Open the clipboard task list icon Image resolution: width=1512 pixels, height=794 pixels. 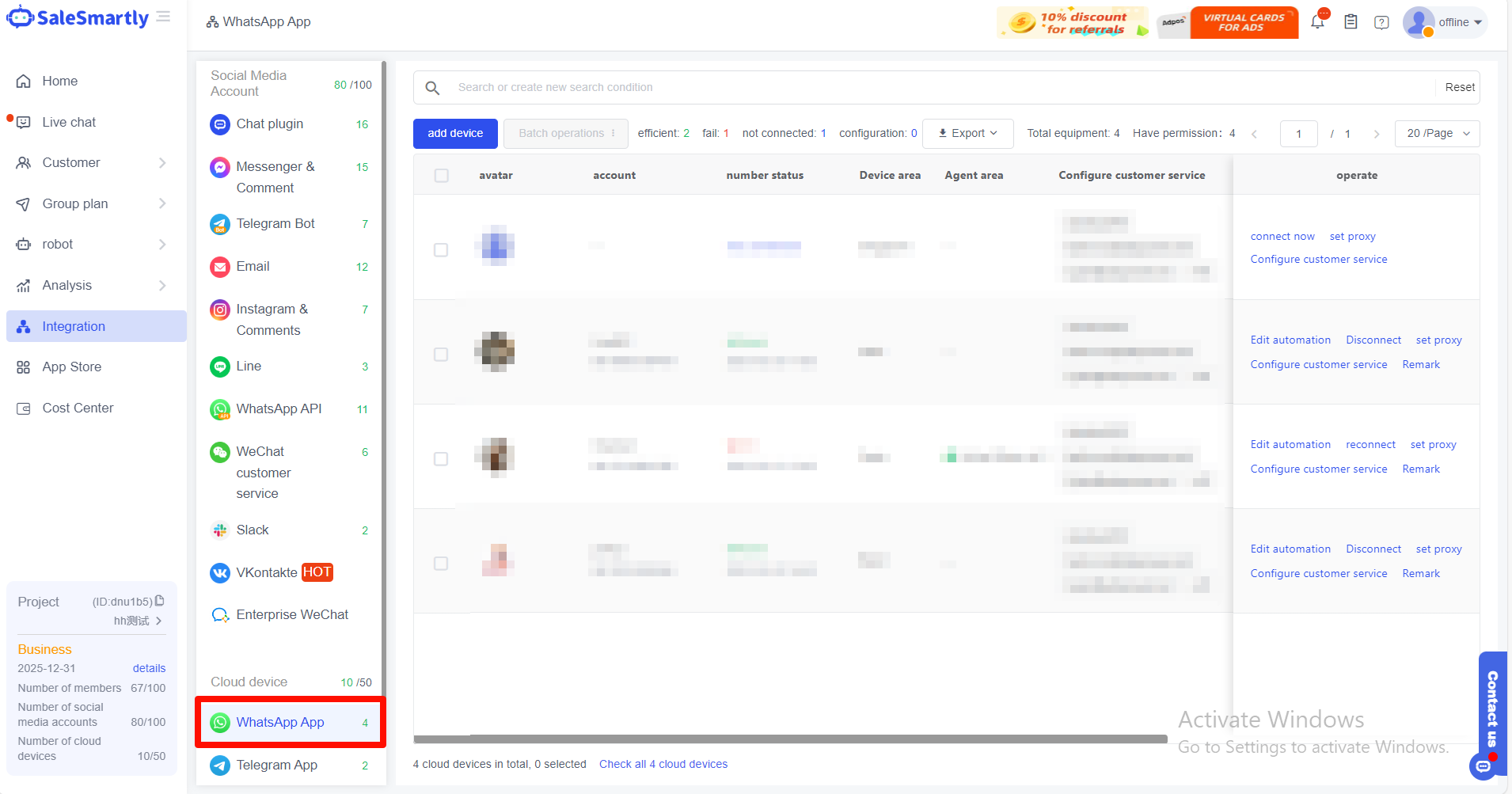coord(1351,22)
